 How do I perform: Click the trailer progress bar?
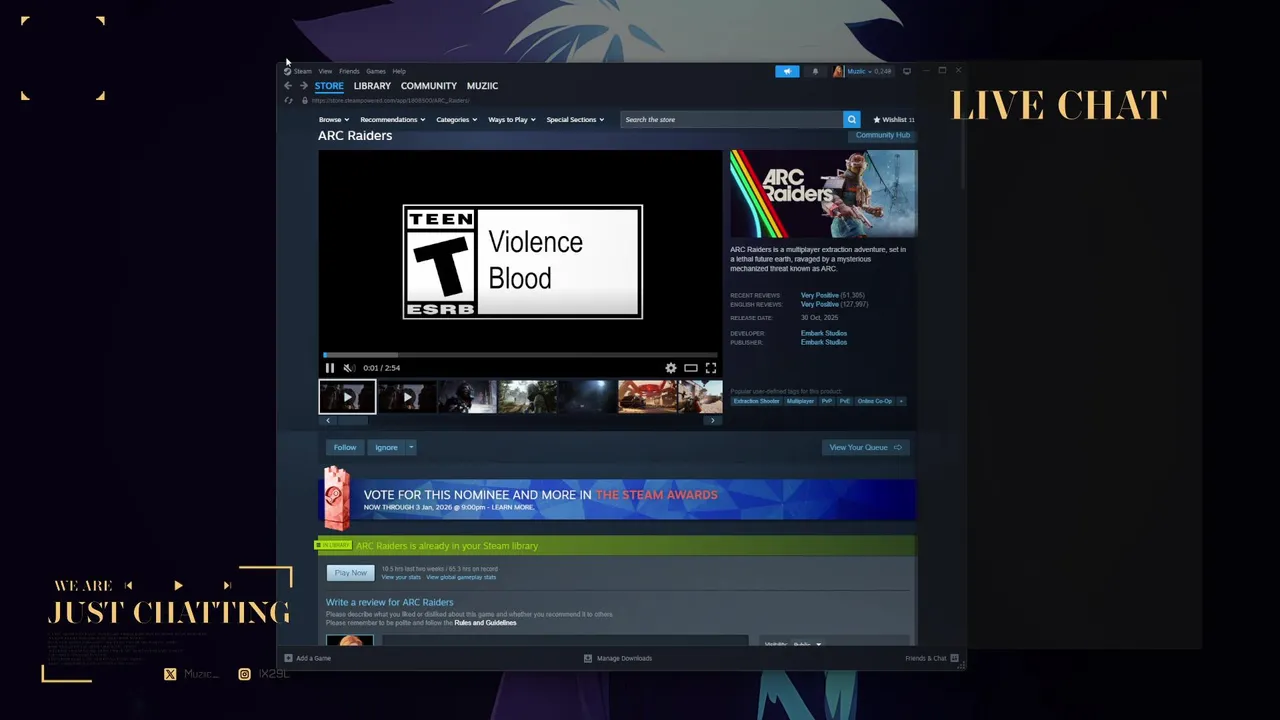(x=520, y=354)
